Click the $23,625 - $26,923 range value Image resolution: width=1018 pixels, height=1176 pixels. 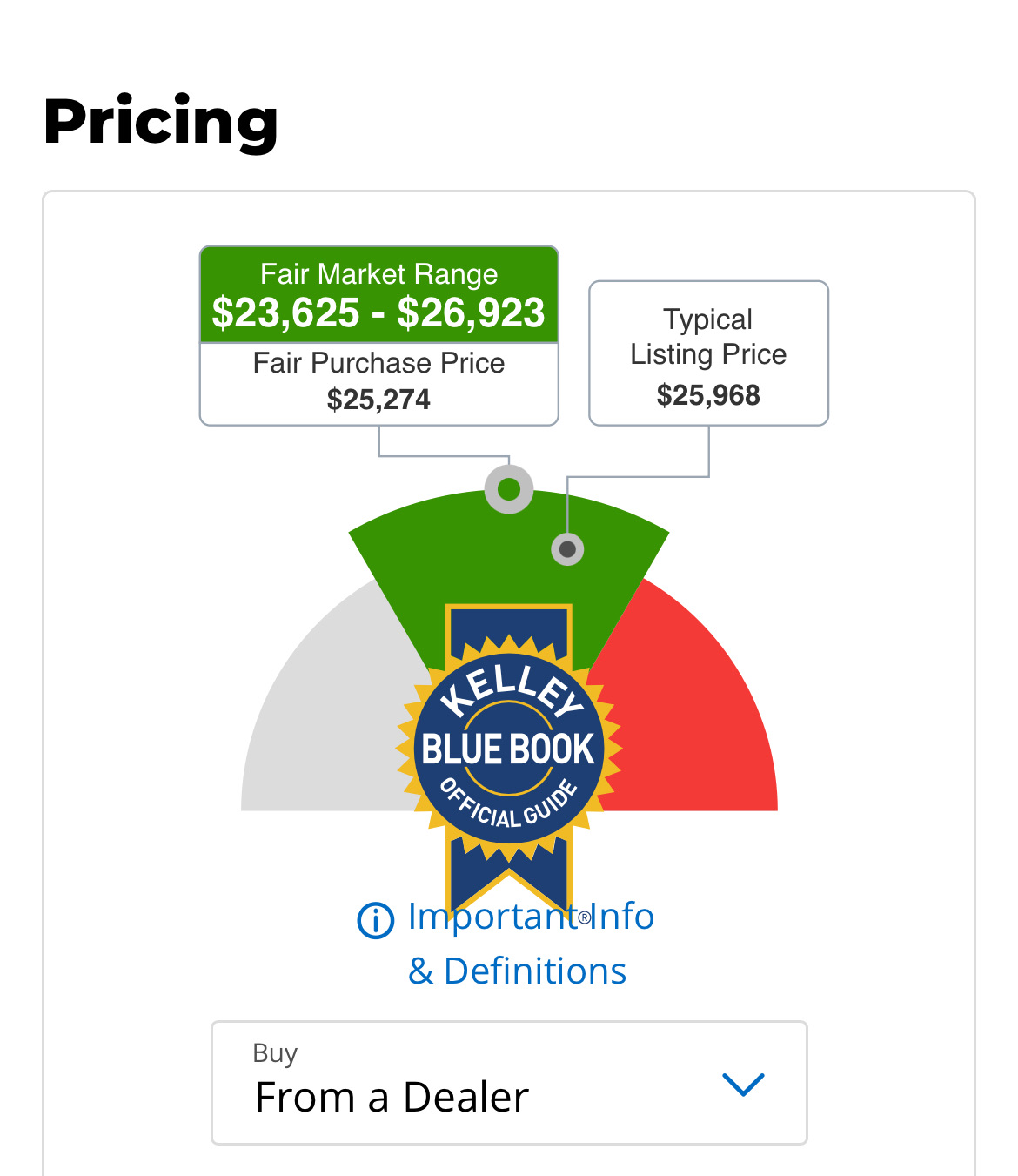pos(378,313)
